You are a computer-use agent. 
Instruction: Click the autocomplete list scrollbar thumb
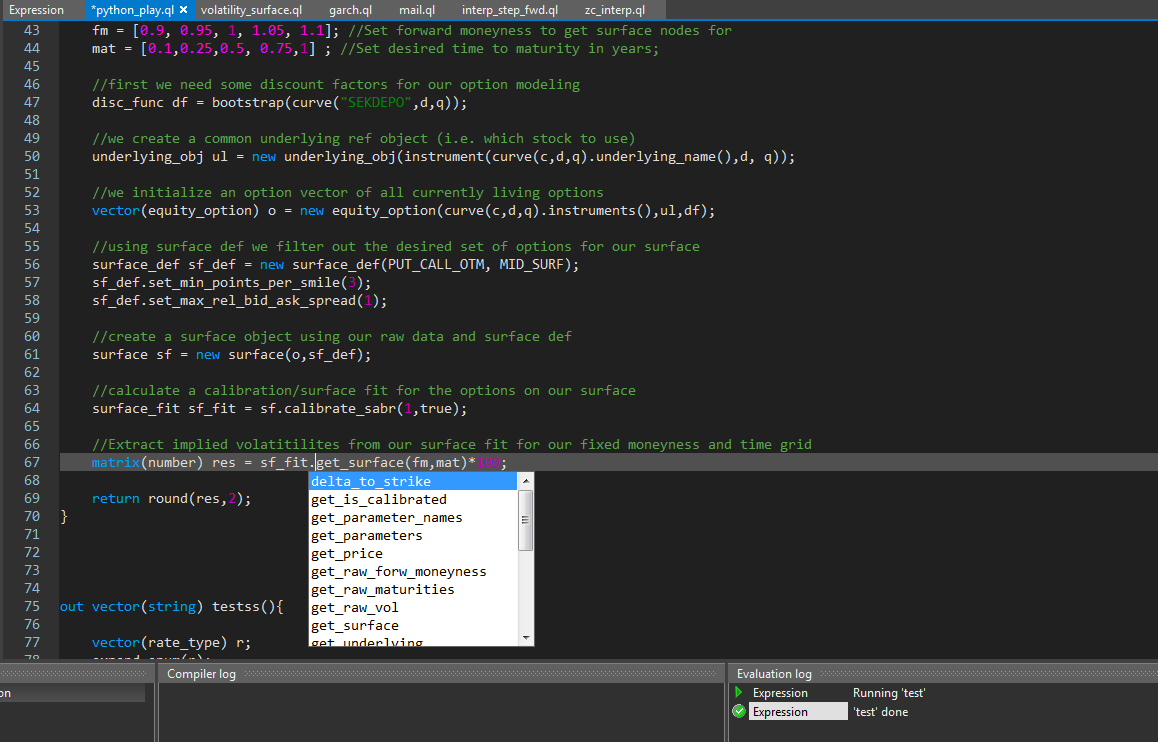pos(526,520)
